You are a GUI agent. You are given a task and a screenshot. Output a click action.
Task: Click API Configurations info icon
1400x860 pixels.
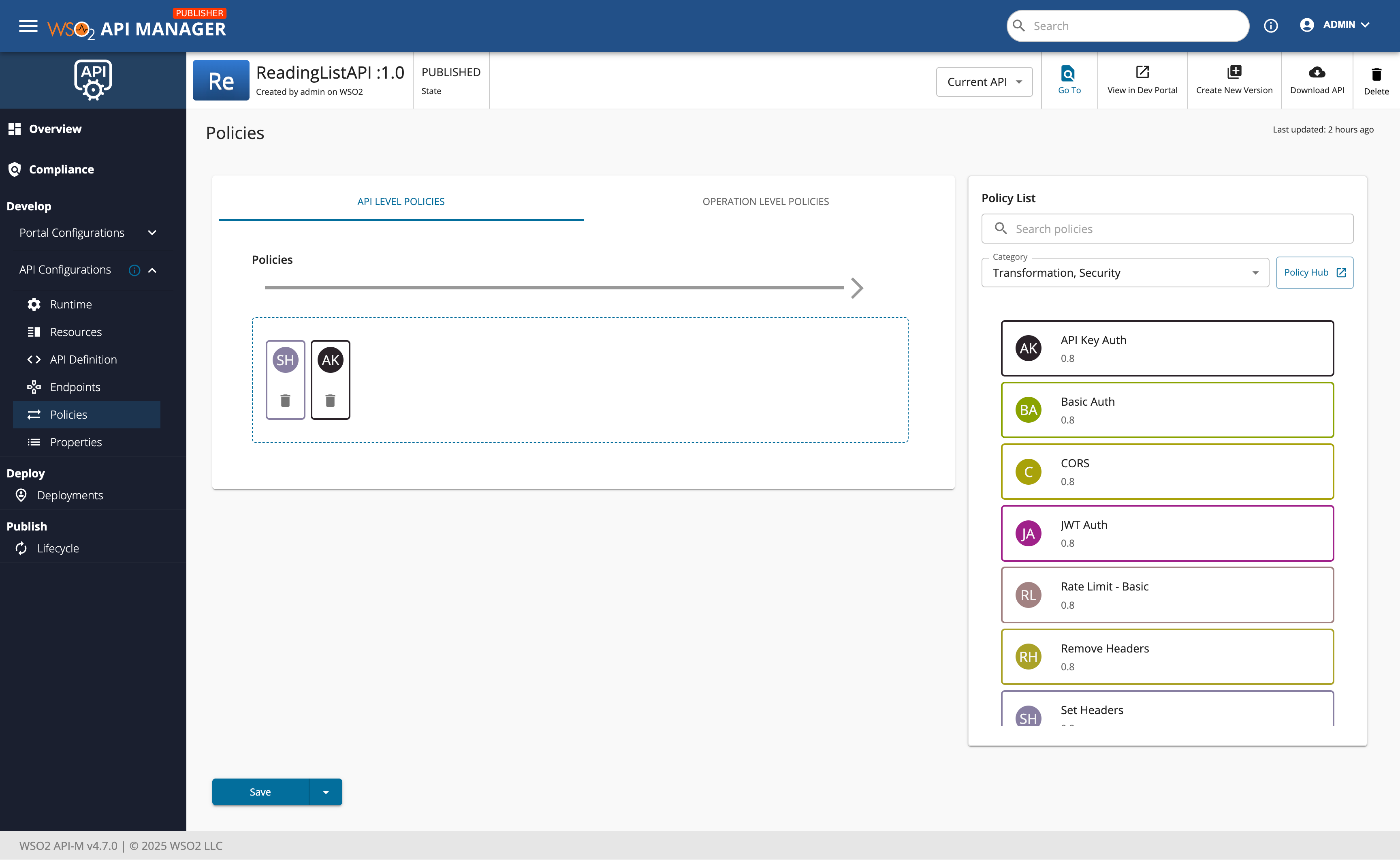coord(134,270)
